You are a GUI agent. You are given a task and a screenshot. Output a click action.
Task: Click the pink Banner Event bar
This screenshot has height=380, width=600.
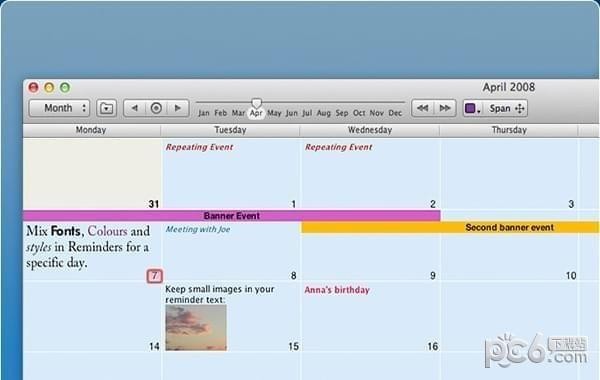[232, 216]
